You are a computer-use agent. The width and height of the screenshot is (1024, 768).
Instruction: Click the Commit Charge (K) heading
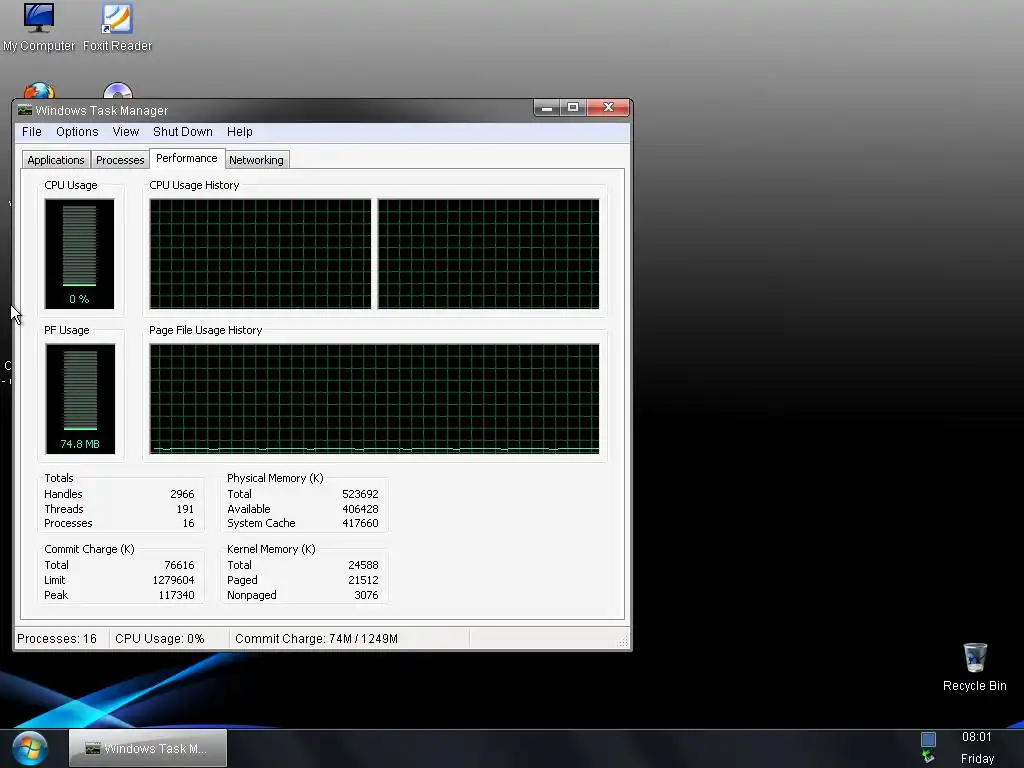89,549
